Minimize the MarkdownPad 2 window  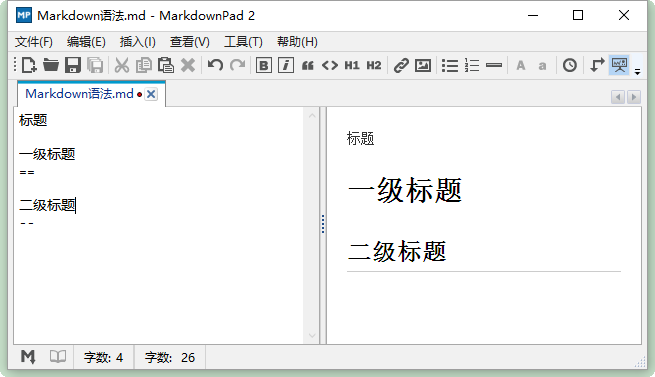tap(533, 15)
